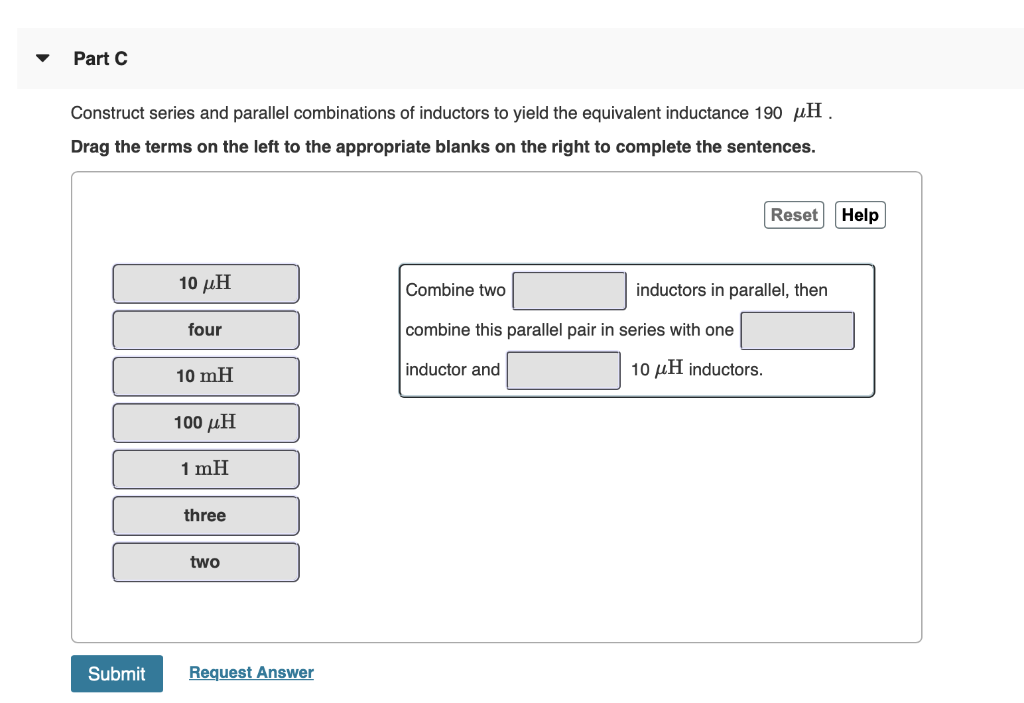Screen dimensions: 1024x703
Task: Open the Request Answer link
Action: [x=251, y=672]
